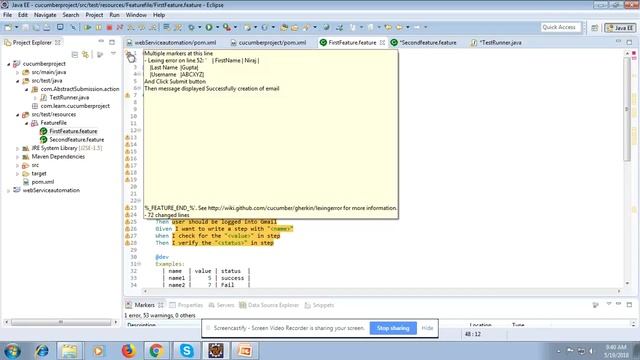The width and height of the screenshot is (640, 360).
Task: Switch to the webServiceautomation/pom.xml tab
Action: pyautogui.click(x=171, y=42)
